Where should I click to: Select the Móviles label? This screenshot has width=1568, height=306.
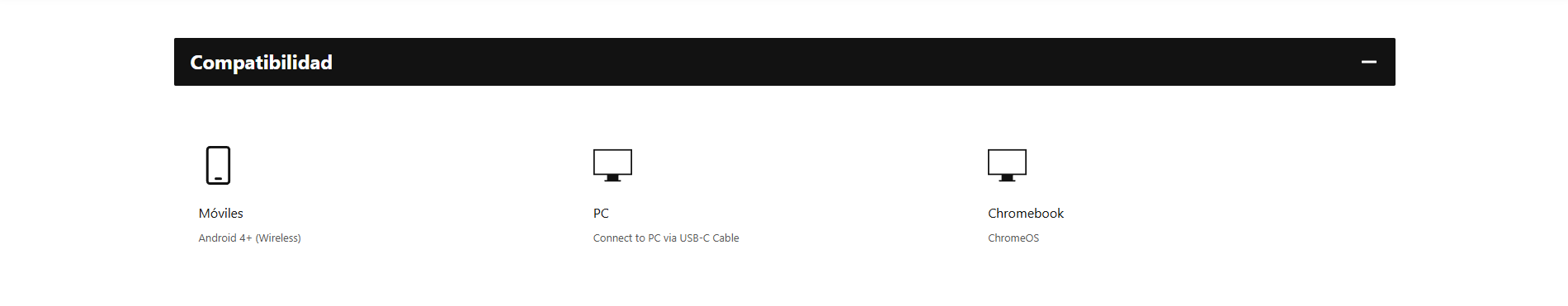pyautogui.click(x=220, y=213)
